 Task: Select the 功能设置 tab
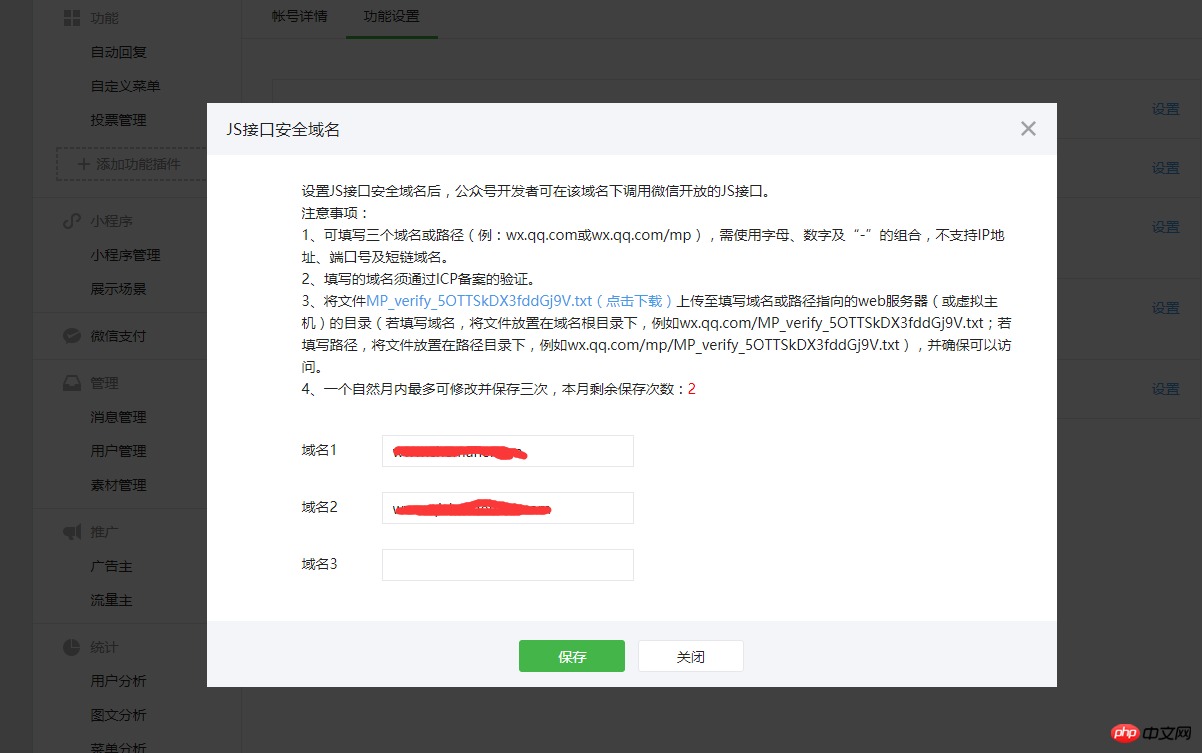pyautogui.click(x=391, y=17)
